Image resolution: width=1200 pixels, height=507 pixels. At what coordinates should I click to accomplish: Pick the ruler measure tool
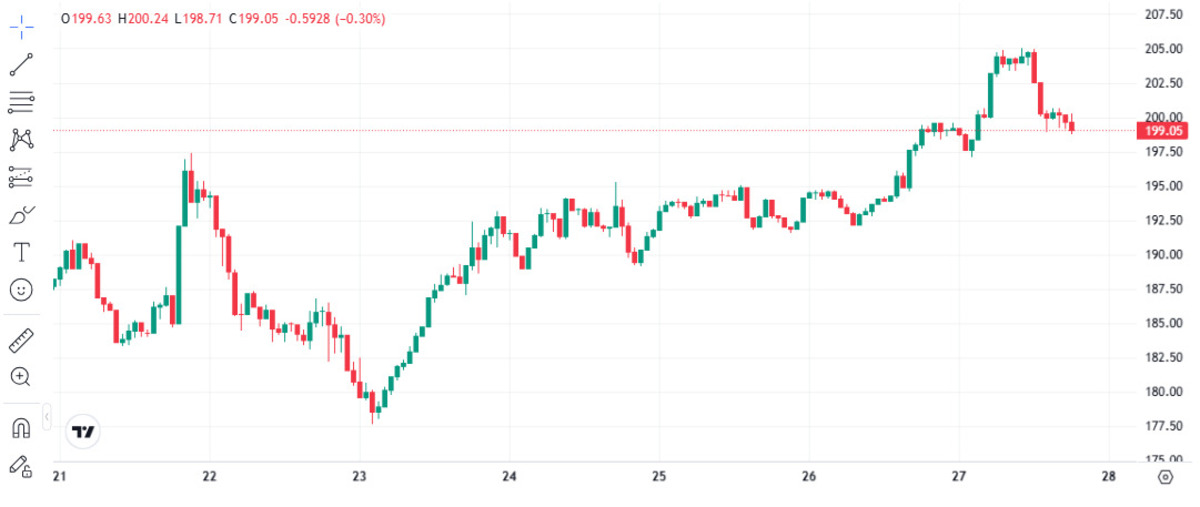[21, 340]
